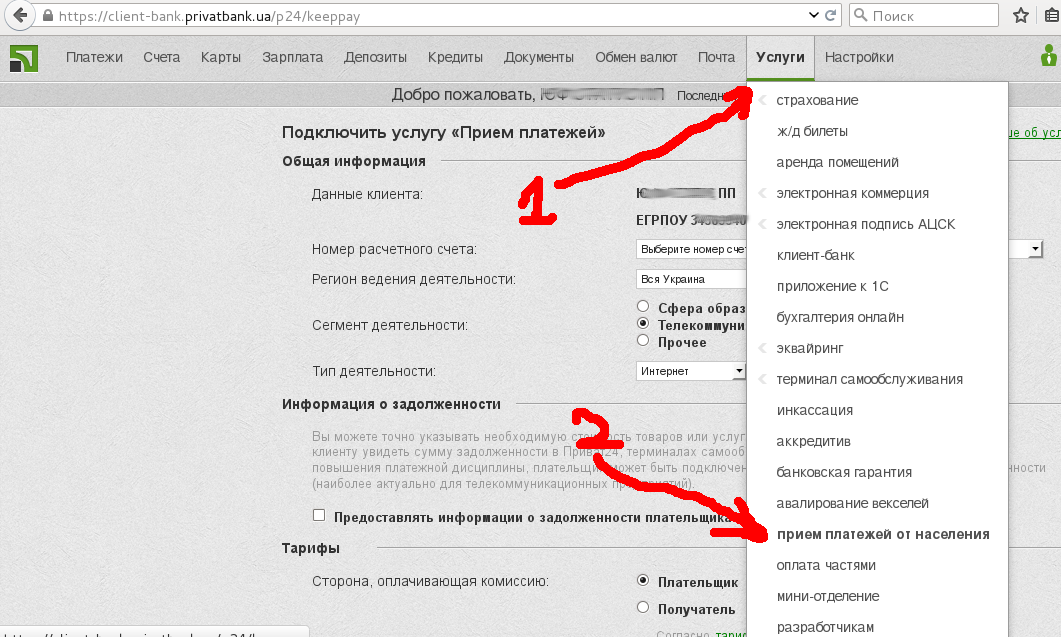Click the Услуги menu tab
1061x637 pixels.
pyautogui.click(x=780, y=58)
